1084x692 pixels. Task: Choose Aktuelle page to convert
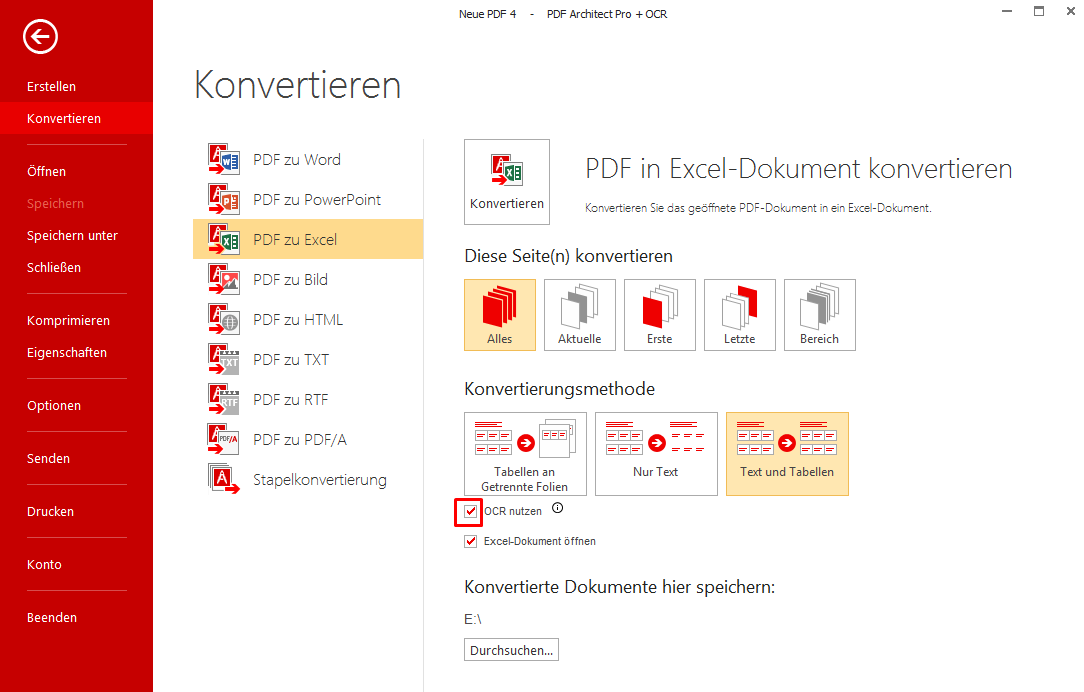click(580, 315)
